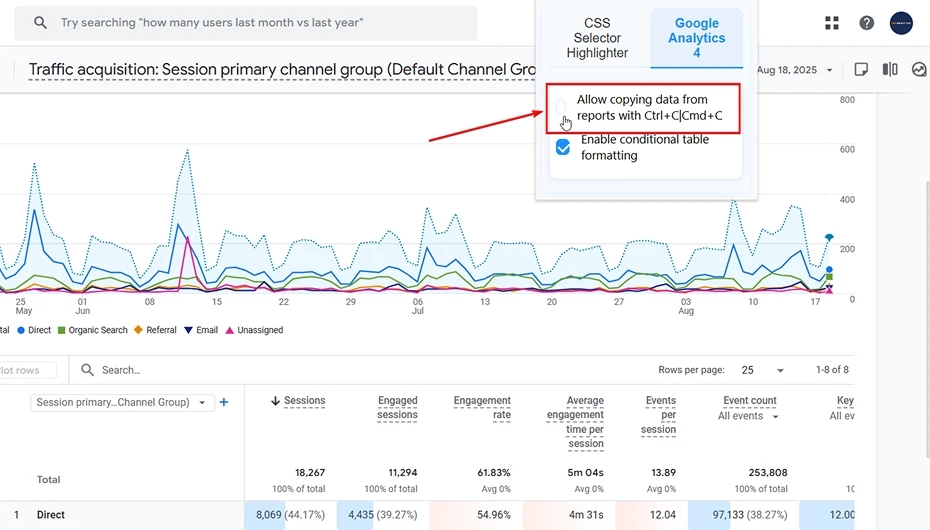The height and width of the screenshot is (530, 930).
Task: Click the total sessions value 18,267
Action: click(310, 472)
